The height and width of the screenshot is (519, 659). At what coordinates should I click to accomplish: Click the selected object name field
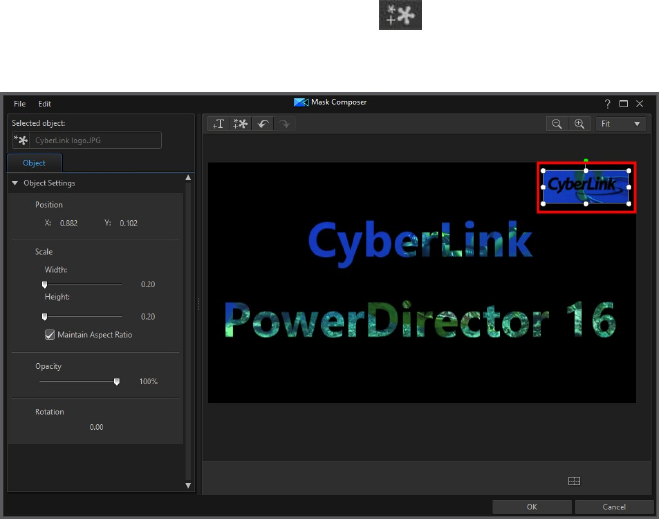pyautogui.click(x=95, y=140)
